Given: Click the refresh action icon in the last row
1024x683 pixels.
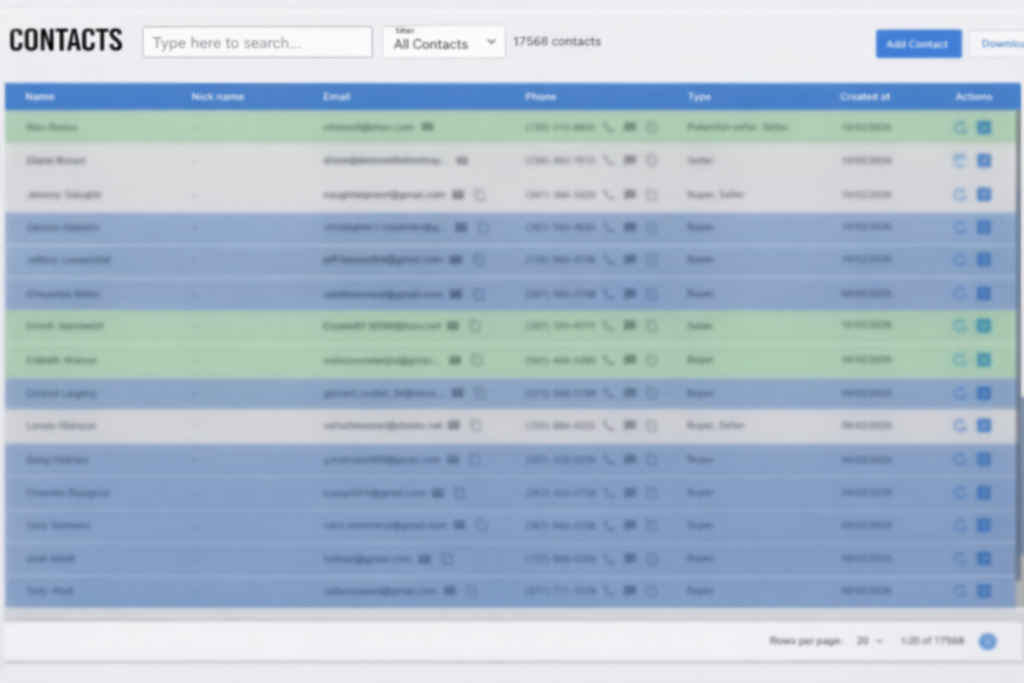Looking at the screenshot, I should click(x=960, y=591).
